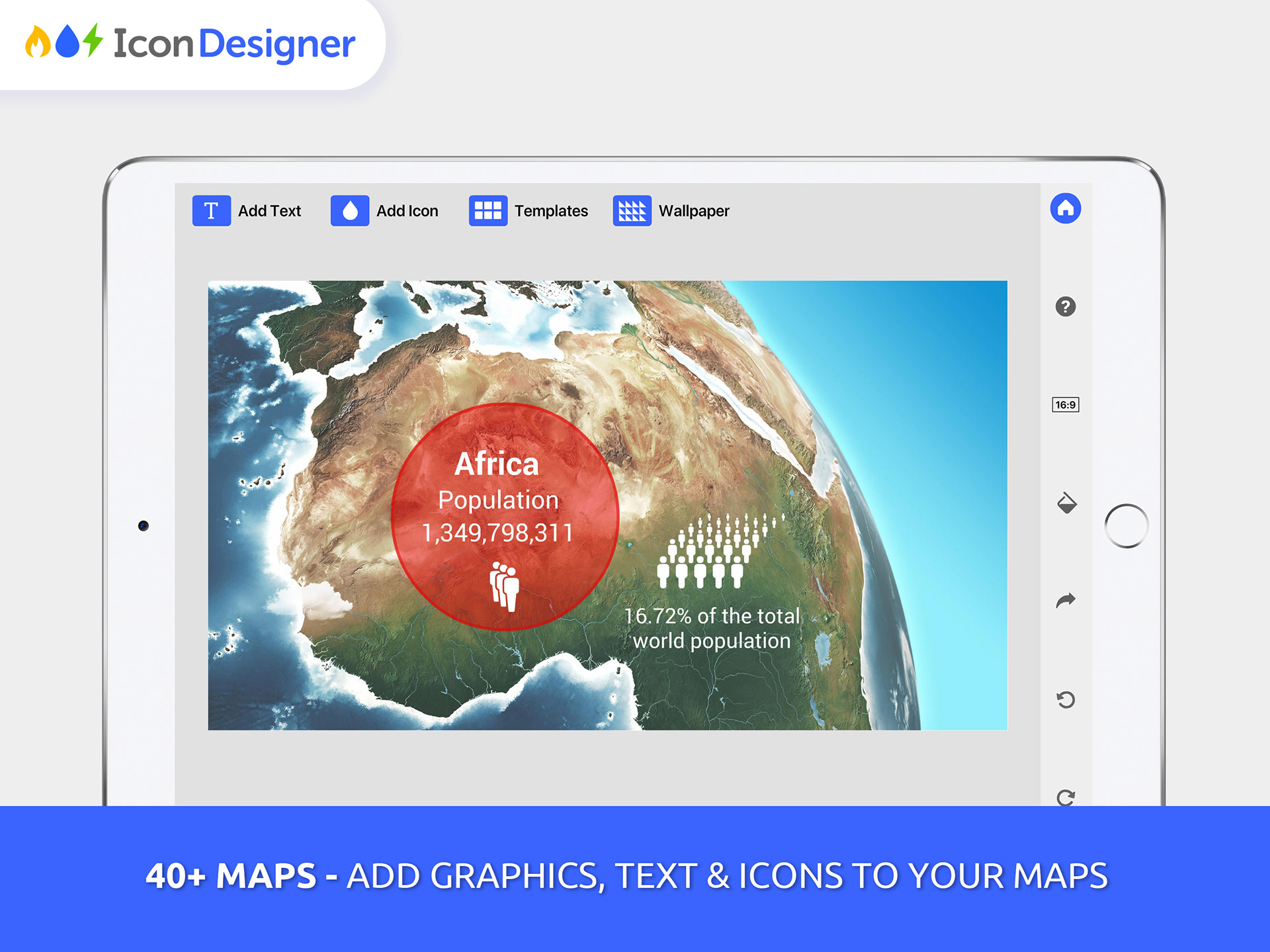Select the population number 1,349,798,311

pyautogui.click(x=497, y=533)
